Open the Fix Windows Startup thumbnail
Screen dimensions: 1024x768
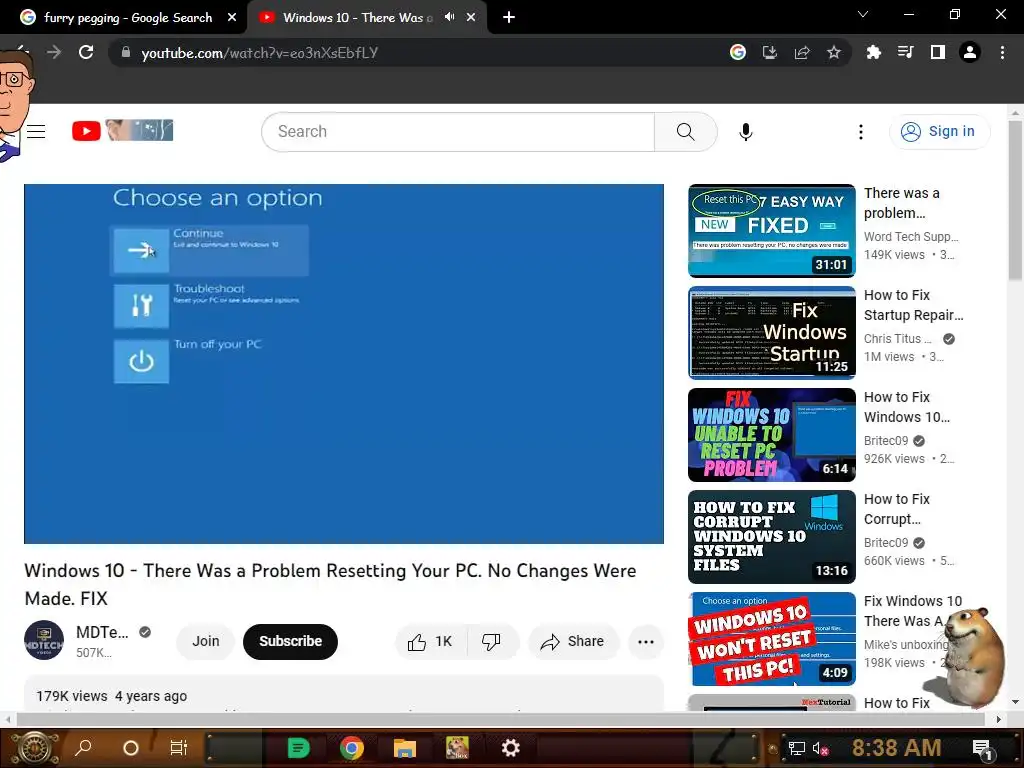(x=772, y=332)
